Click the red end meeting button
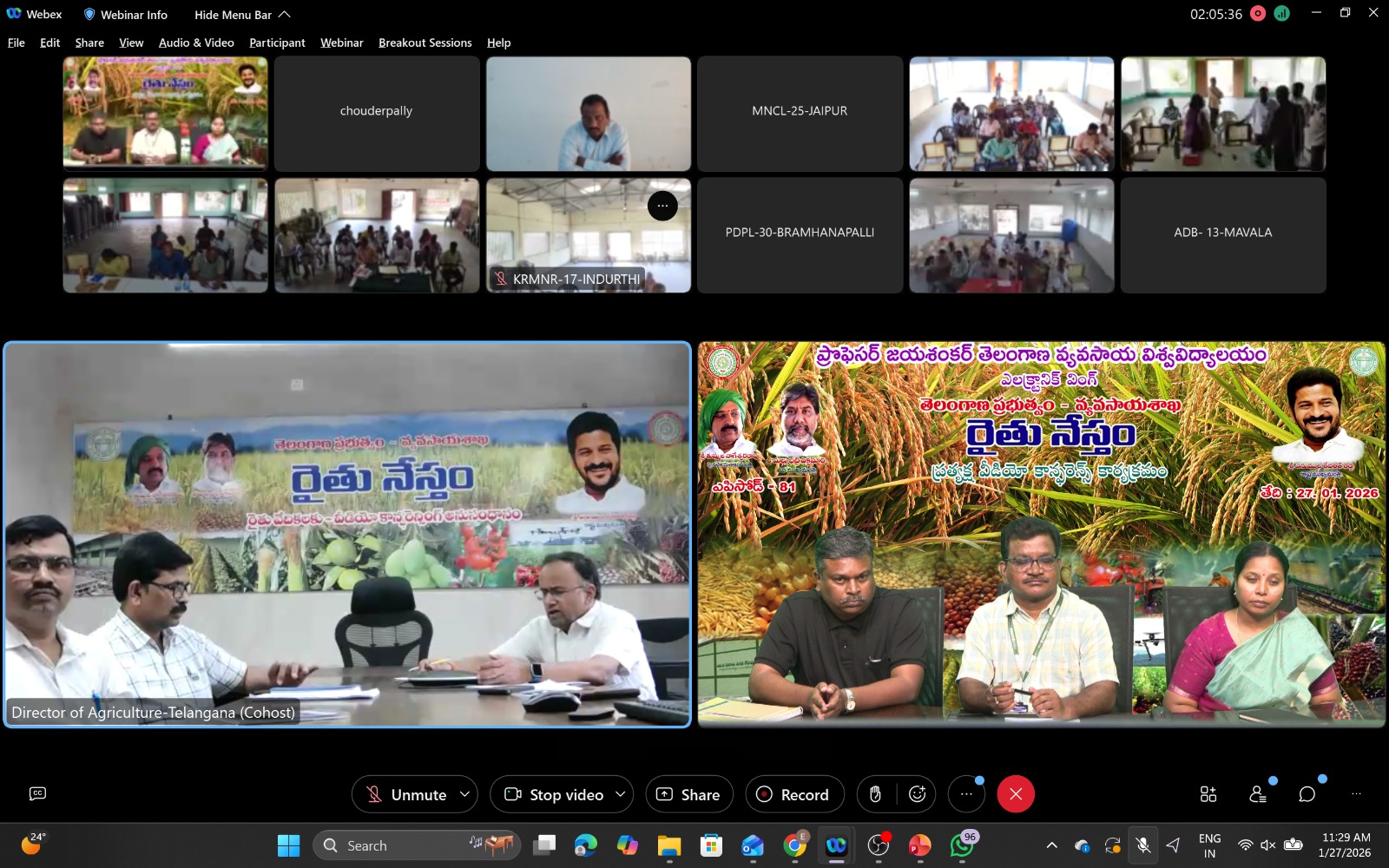 click(1016, 794)
